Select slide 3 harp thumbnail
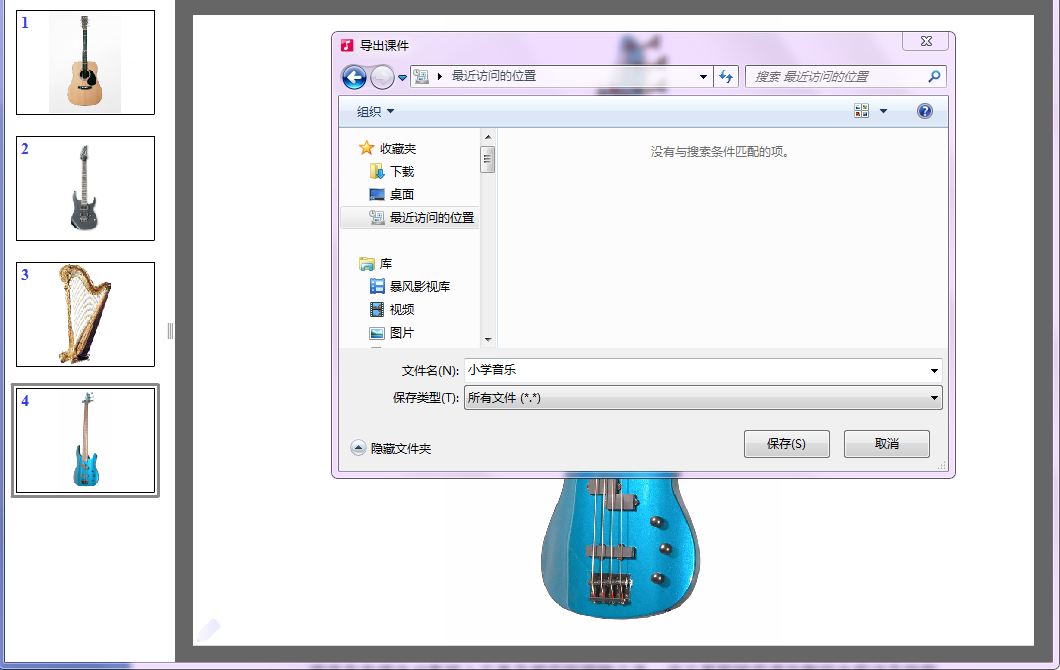Image resolution: width=1060 pixels, height=670 pixels. pyautogui.click(x=85, y=314)
